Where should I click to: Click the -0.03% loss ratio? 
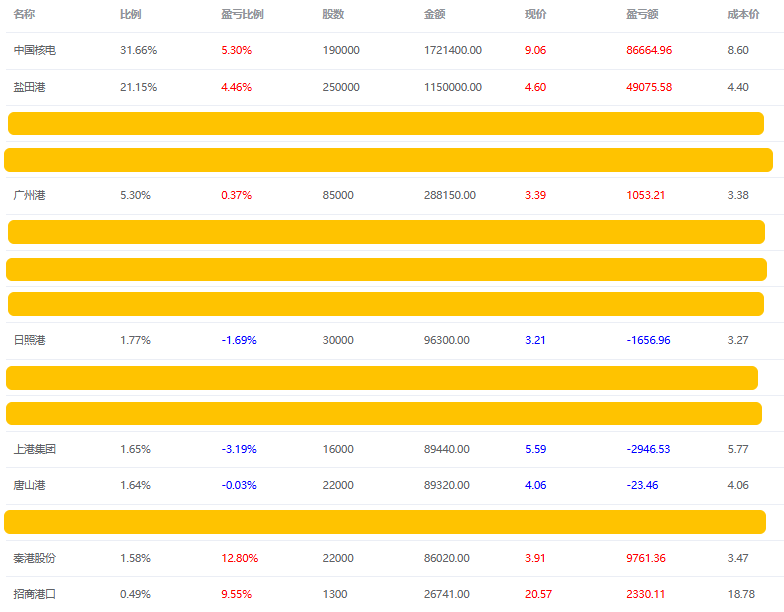coord(239,486)
